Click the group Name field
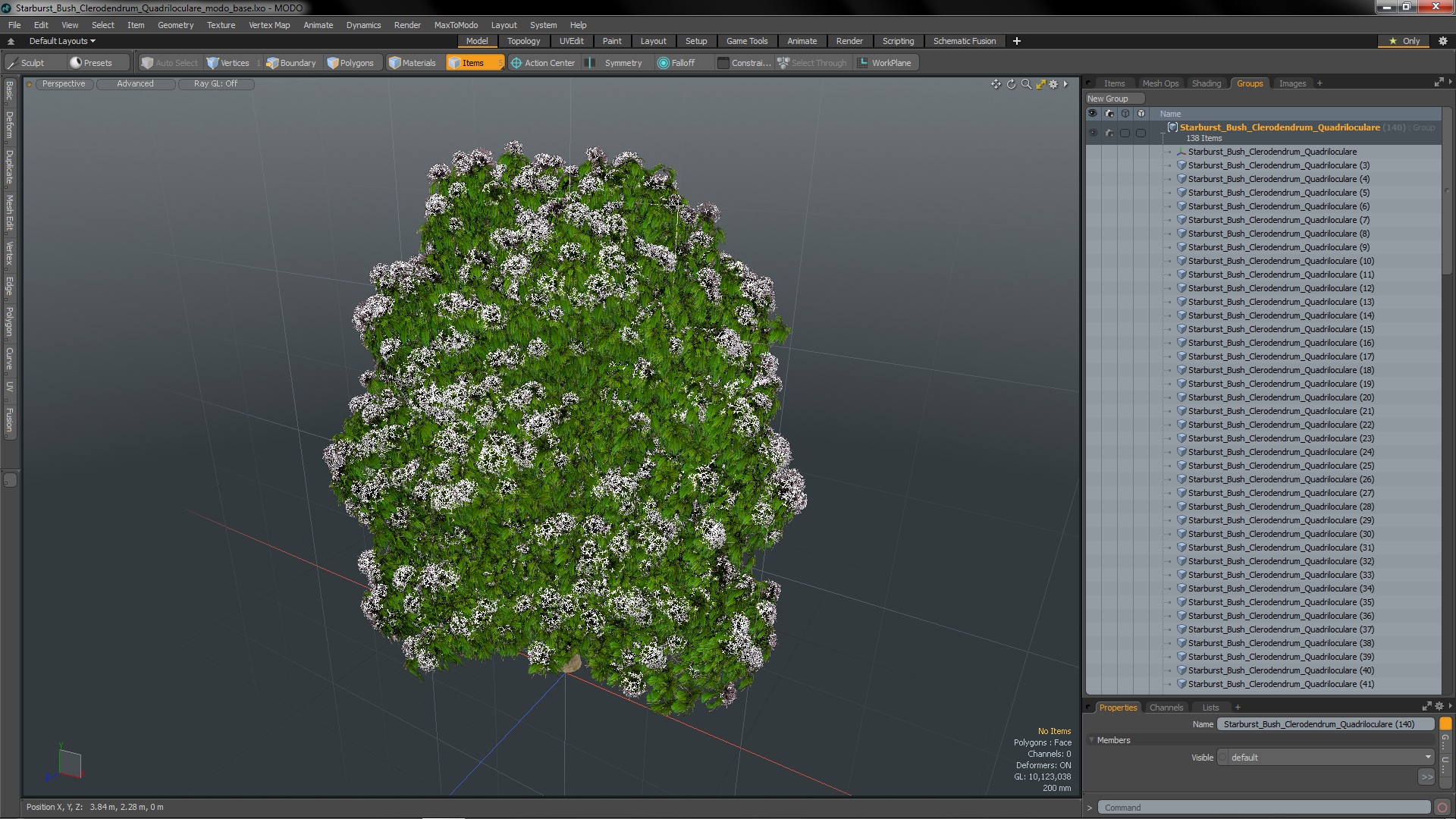The image size is (1456, 819). 1326,724
